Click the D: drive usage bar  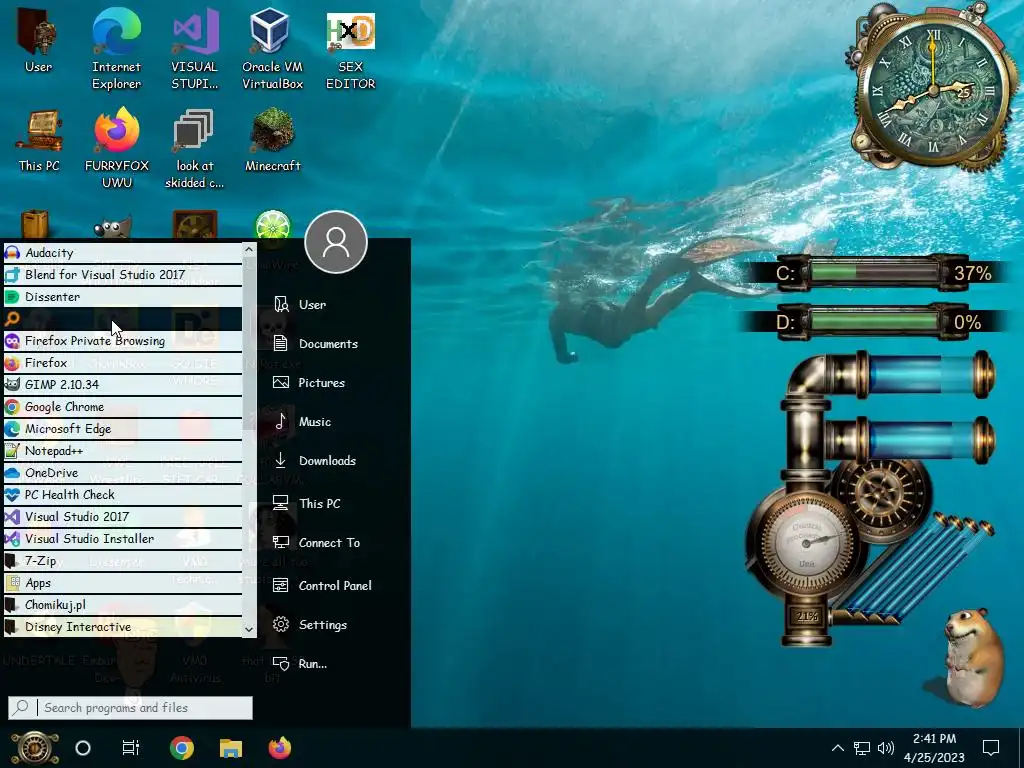coord(874,322)
